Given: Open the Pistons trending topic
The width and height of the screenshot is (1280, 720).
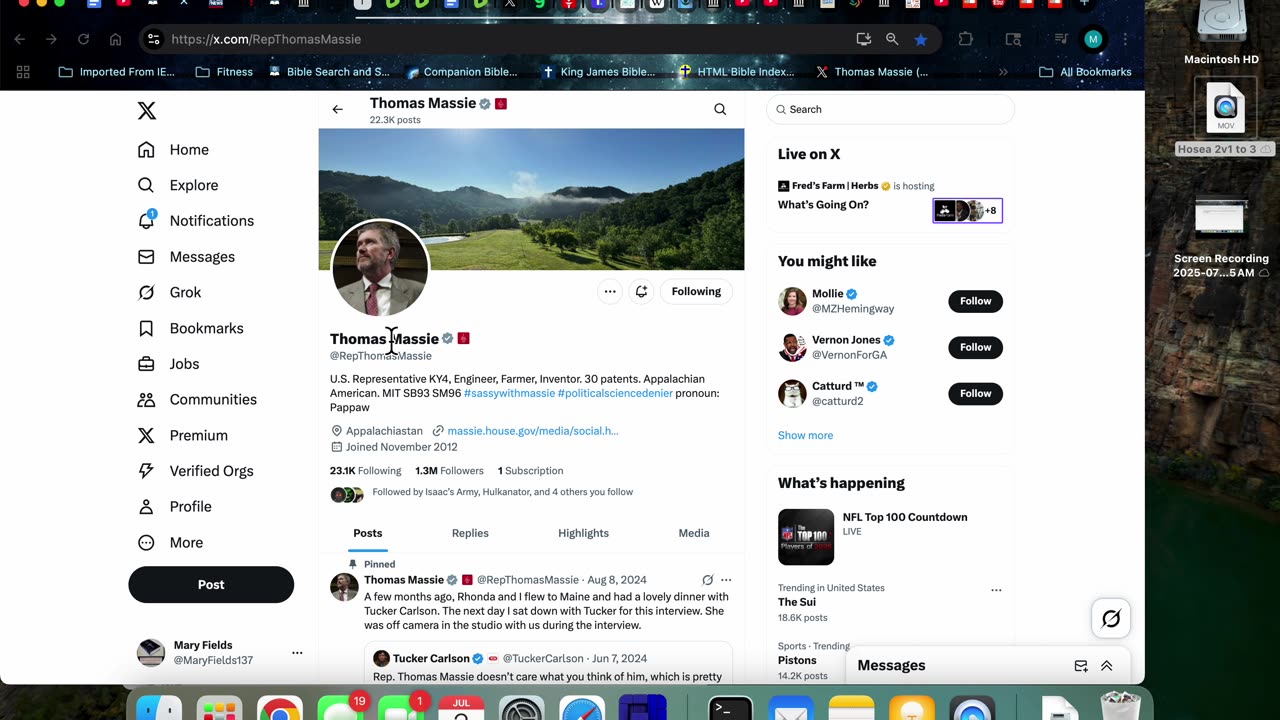Looking at the screenshot, I should tap(797, 660).
